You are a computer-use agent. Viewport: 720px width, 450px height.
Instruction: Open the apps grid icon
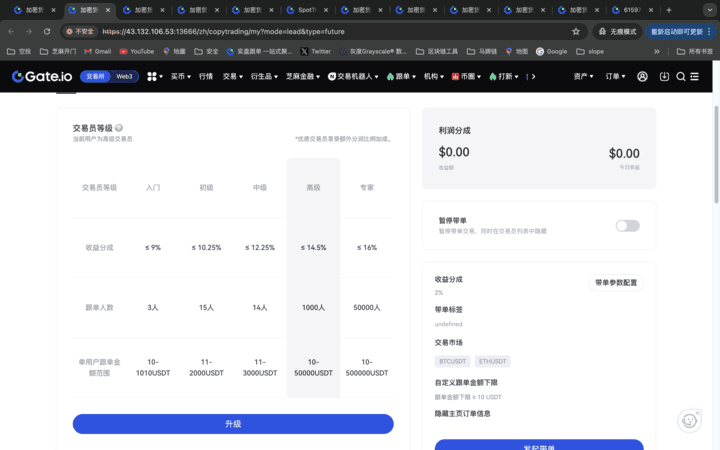click(x=153, y=76)
